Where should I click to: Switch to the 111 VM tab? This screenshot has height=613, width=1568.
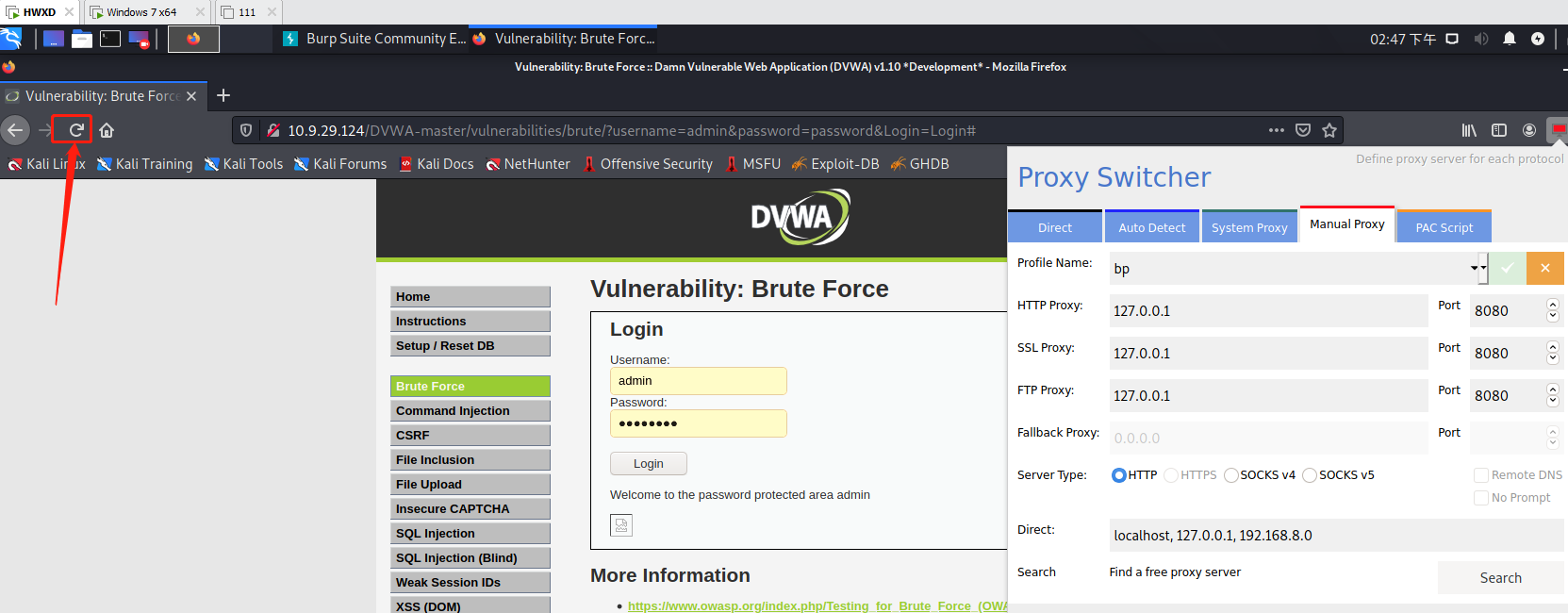tap(247, 12)
